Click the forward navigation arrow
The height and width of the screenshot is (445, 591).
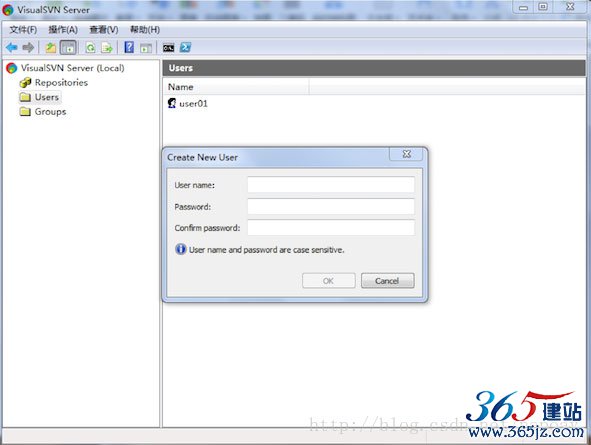(x=28, y=47)
